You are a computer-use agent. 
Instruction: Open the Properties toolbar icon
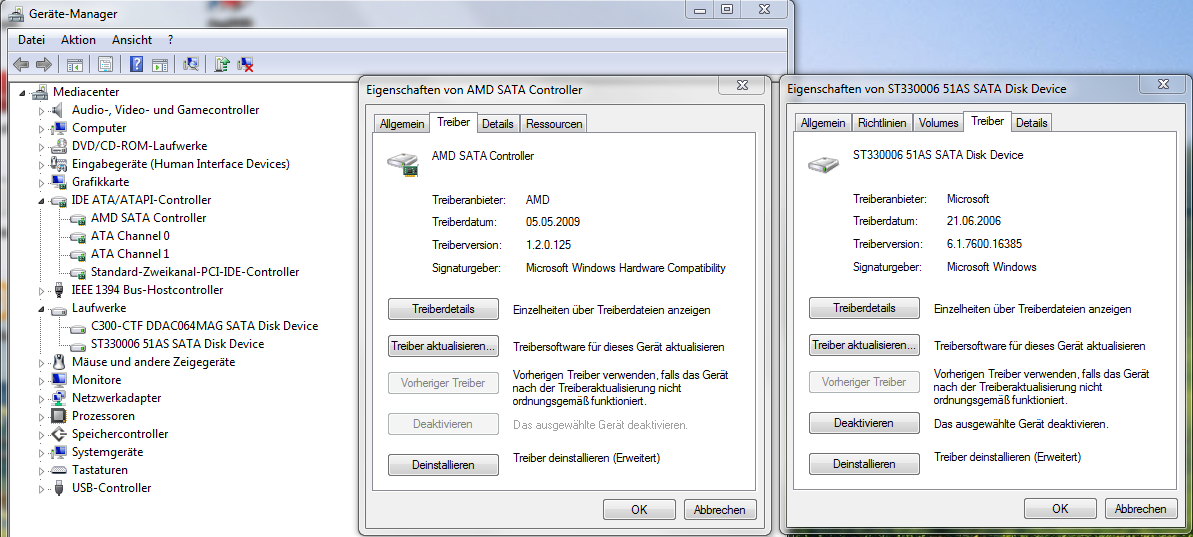tap(106, 65)
